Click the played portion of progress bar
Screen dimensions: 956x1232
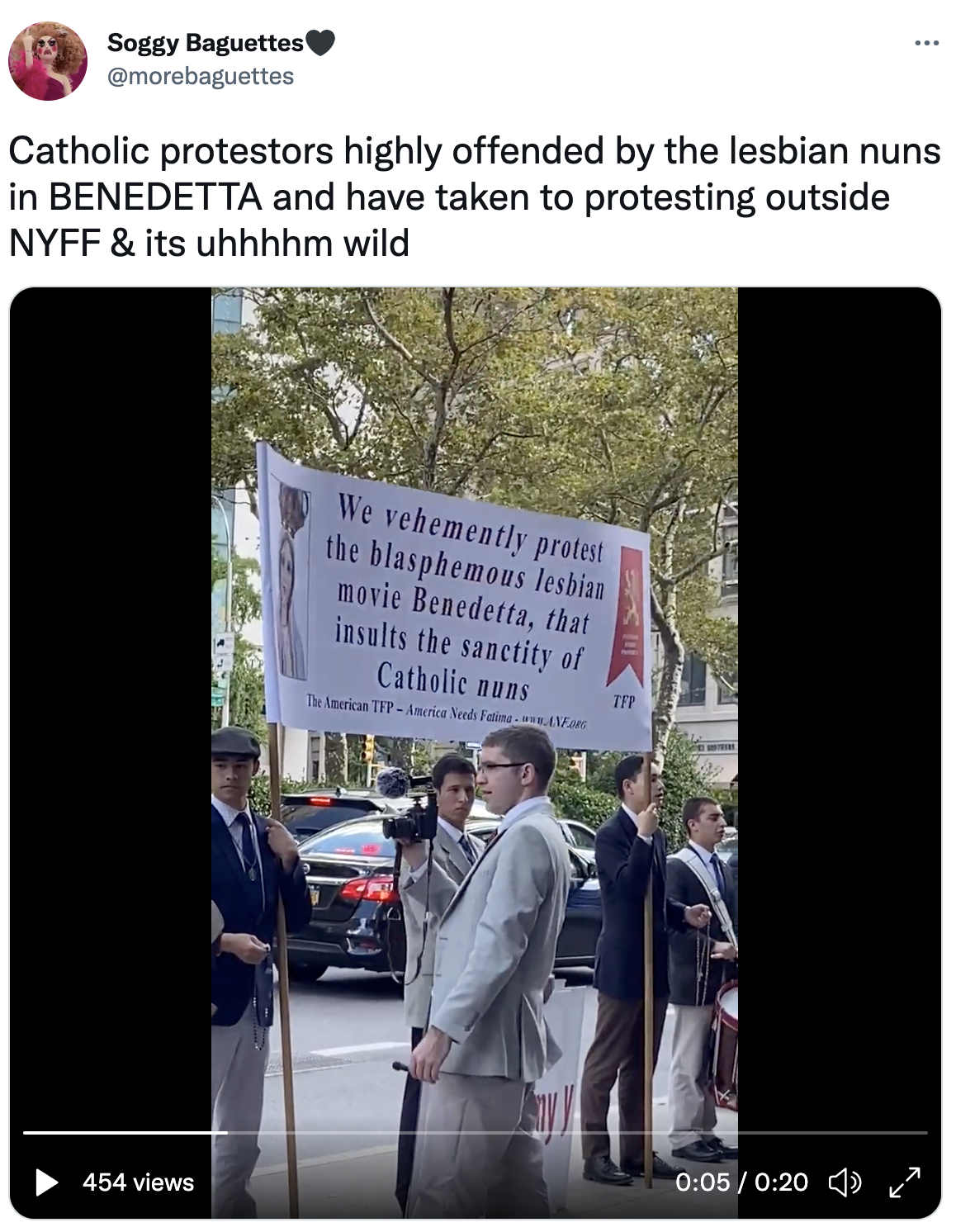pos(125,1133)
